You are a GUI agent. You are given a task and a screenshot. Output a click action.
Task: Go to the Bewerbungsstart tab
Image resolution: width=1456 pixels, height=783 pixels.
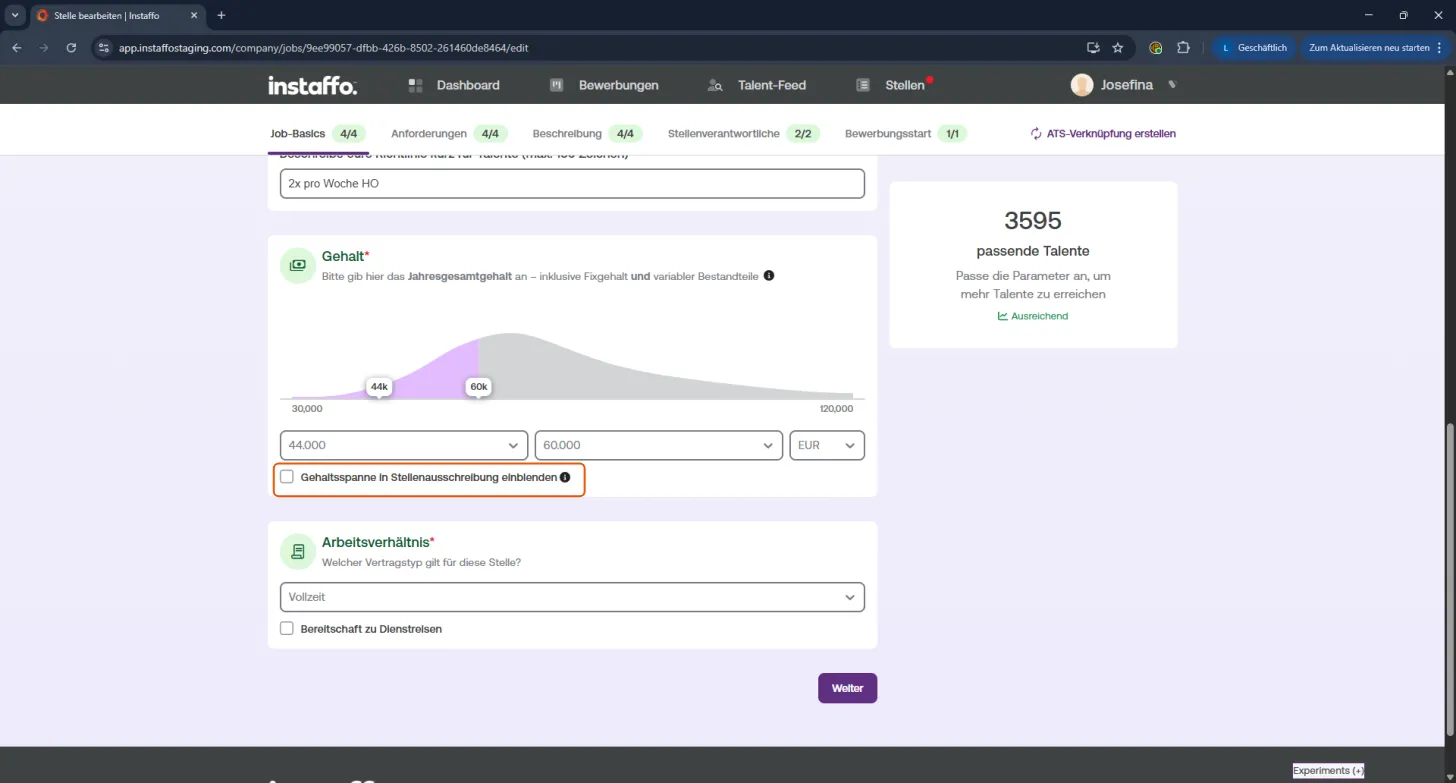click(906, 133)
